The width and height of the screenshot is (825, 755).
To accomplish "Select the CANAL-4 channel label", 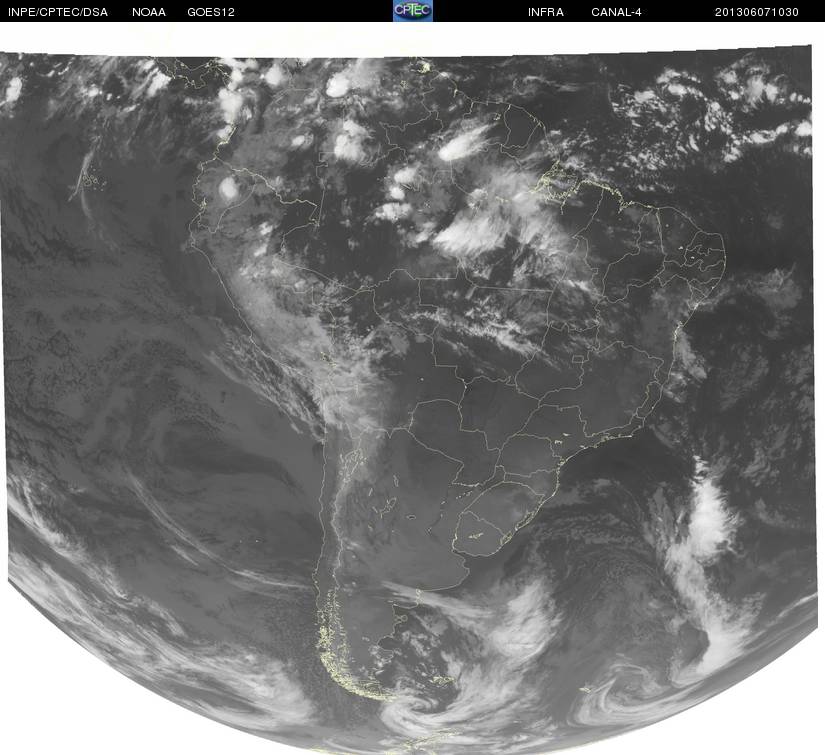I will click(x=616, y=12).
